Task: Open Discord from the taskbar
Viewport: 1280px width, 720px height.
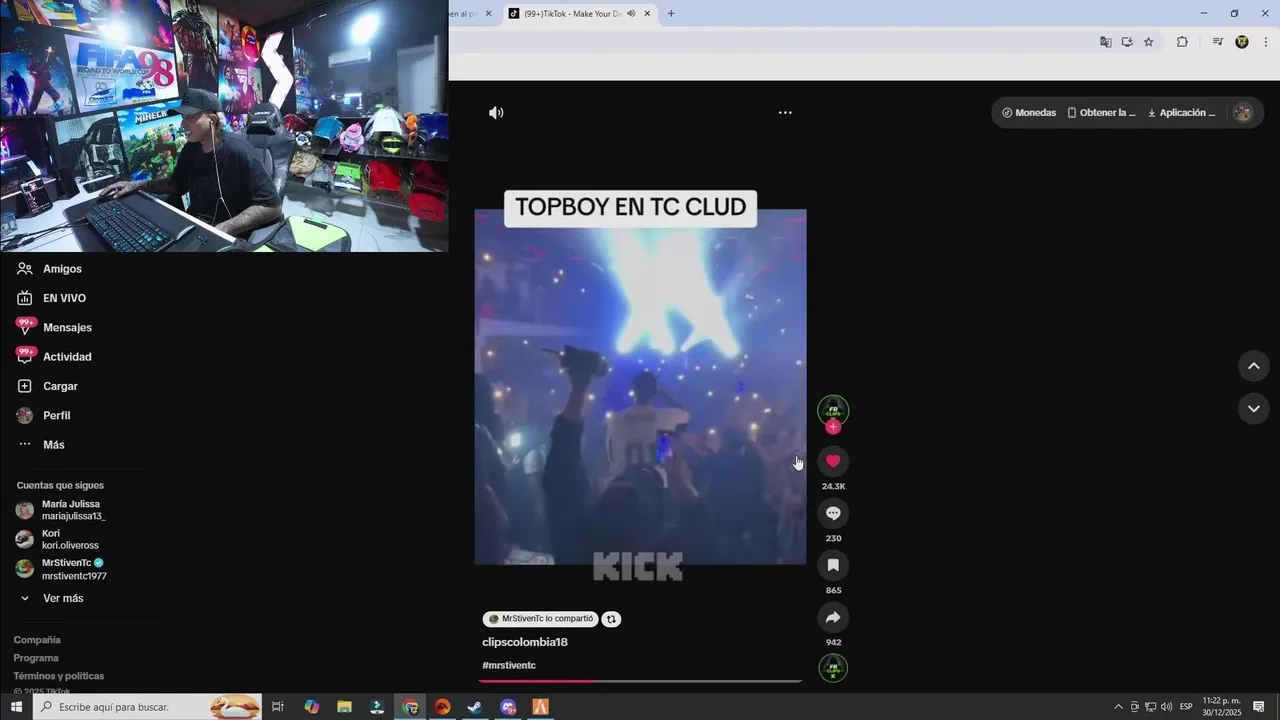Action: coord(508,707)
